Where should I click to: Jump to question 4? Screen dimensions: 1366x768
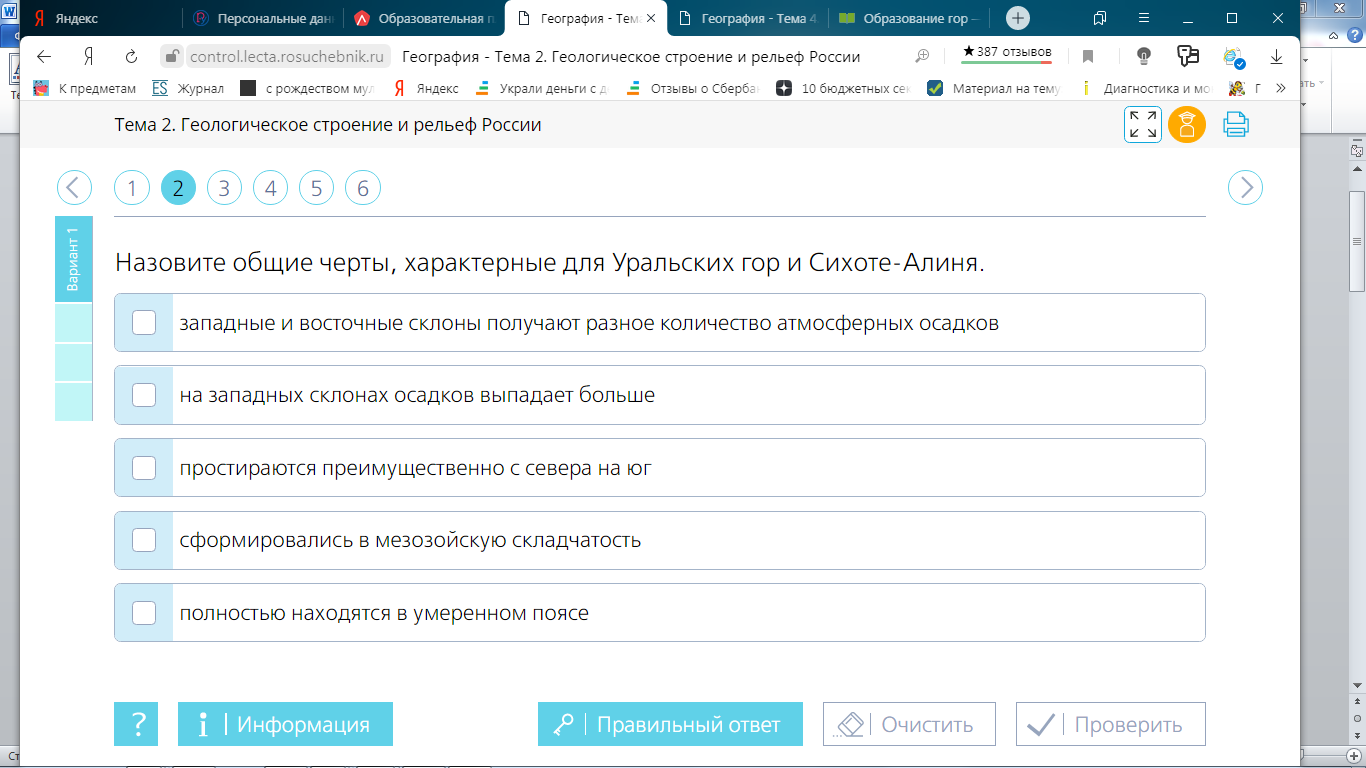[270, 188]
